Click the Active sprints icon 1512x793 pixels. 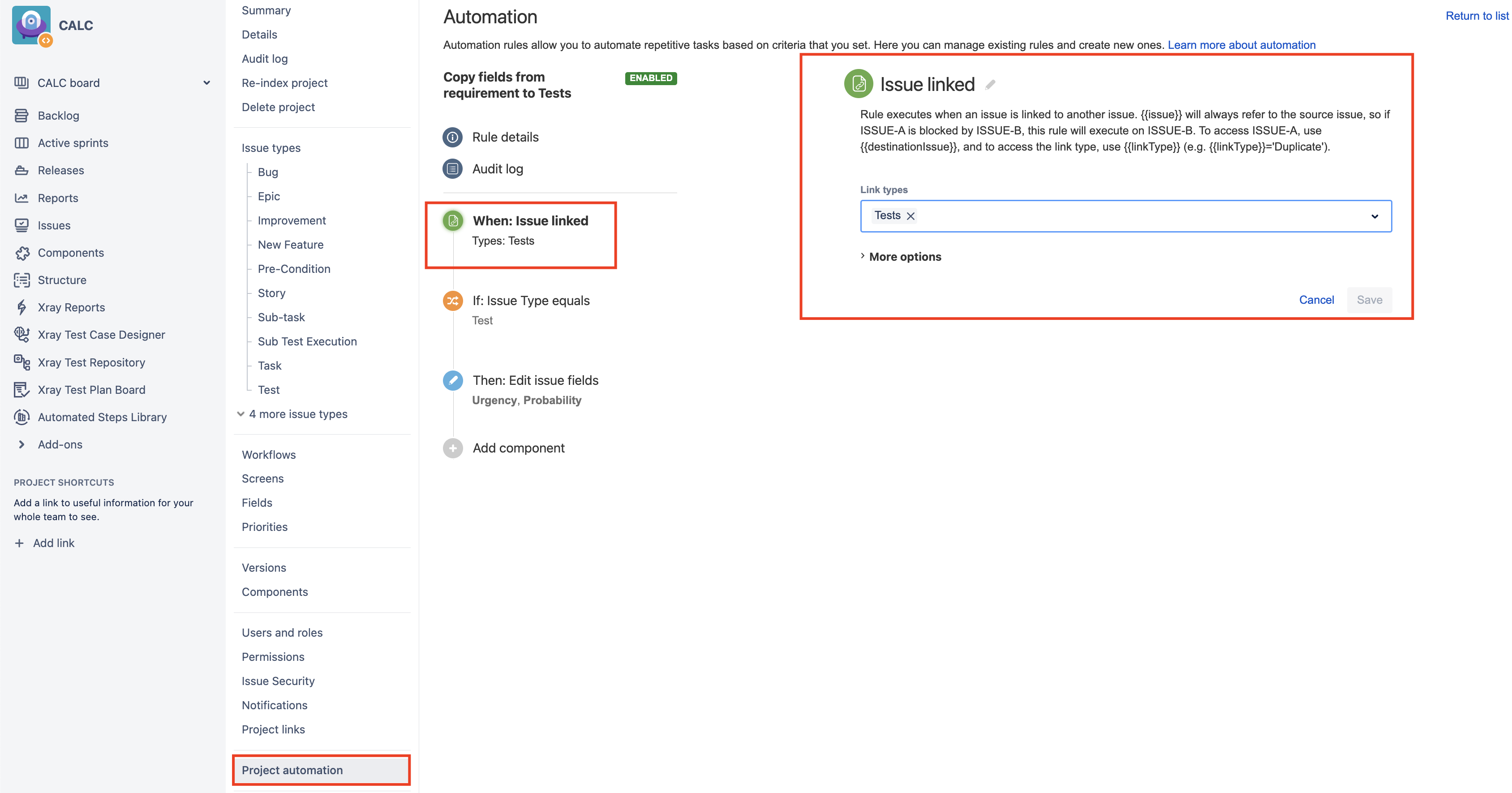pyautogui.click(x=21, y=142)
